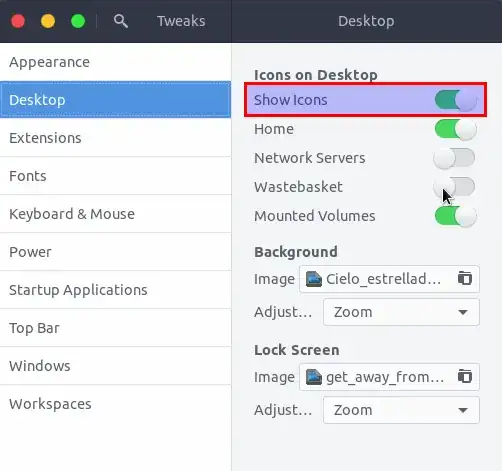The width and height of the screenshot is (503, 471).
Task: Click the Wastebasket label
Action: (x=298, y=187)
